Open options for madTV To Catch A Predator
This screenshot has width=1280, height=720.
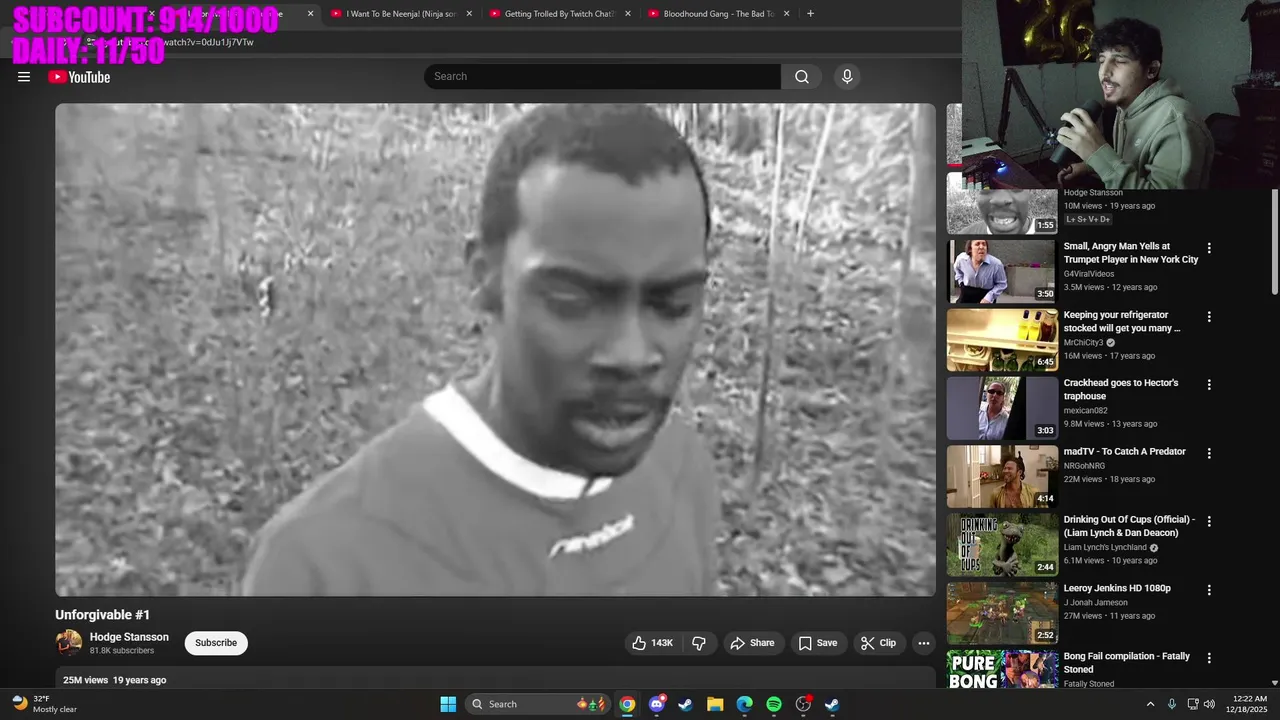pyautogui.click(x=1209, y=453)
